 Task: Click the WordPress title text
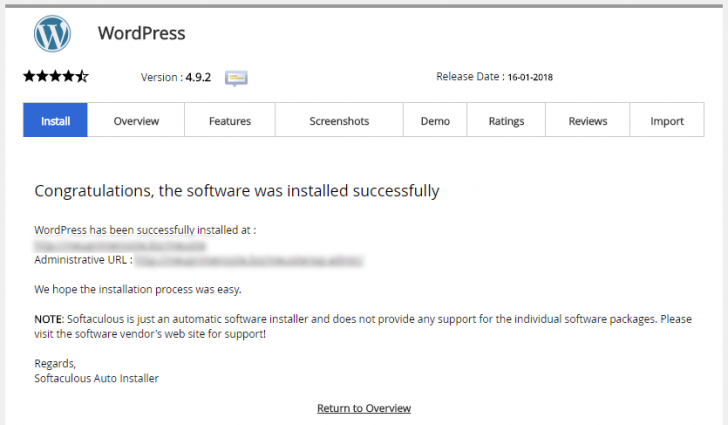141,33
